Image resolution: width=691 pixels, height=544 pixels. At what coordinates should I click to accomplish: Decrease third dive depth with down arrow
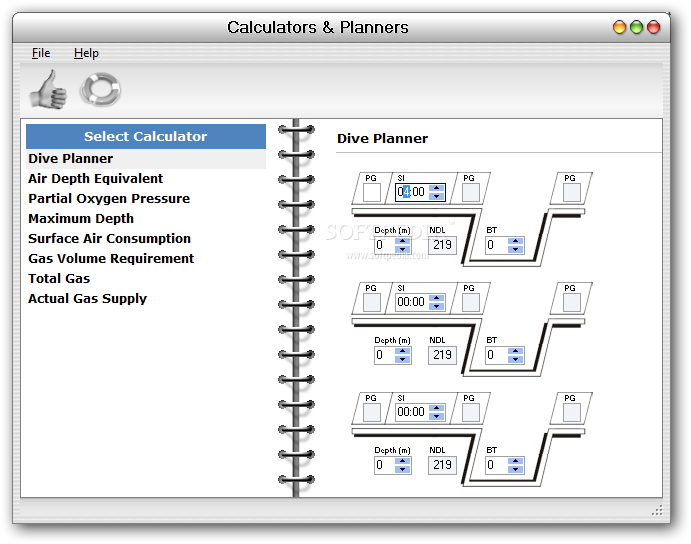click(x=402, y=469)
